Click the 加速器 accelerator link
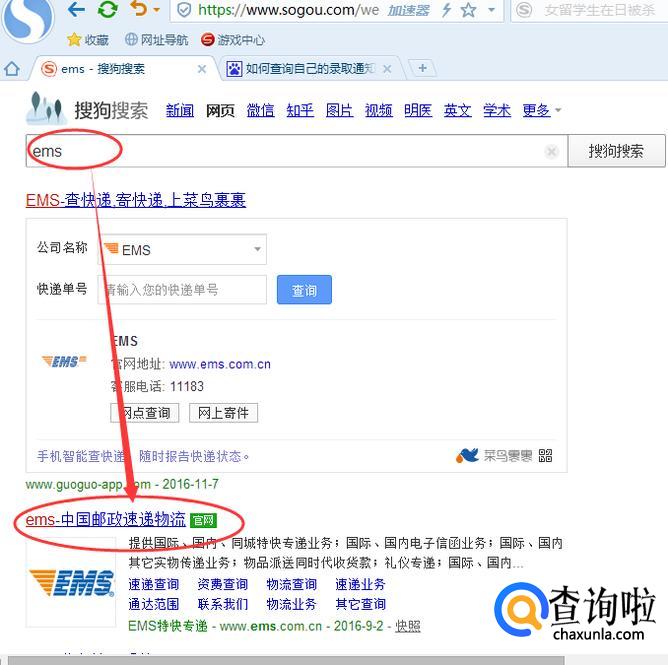668x665 pixels. point(408,10)
